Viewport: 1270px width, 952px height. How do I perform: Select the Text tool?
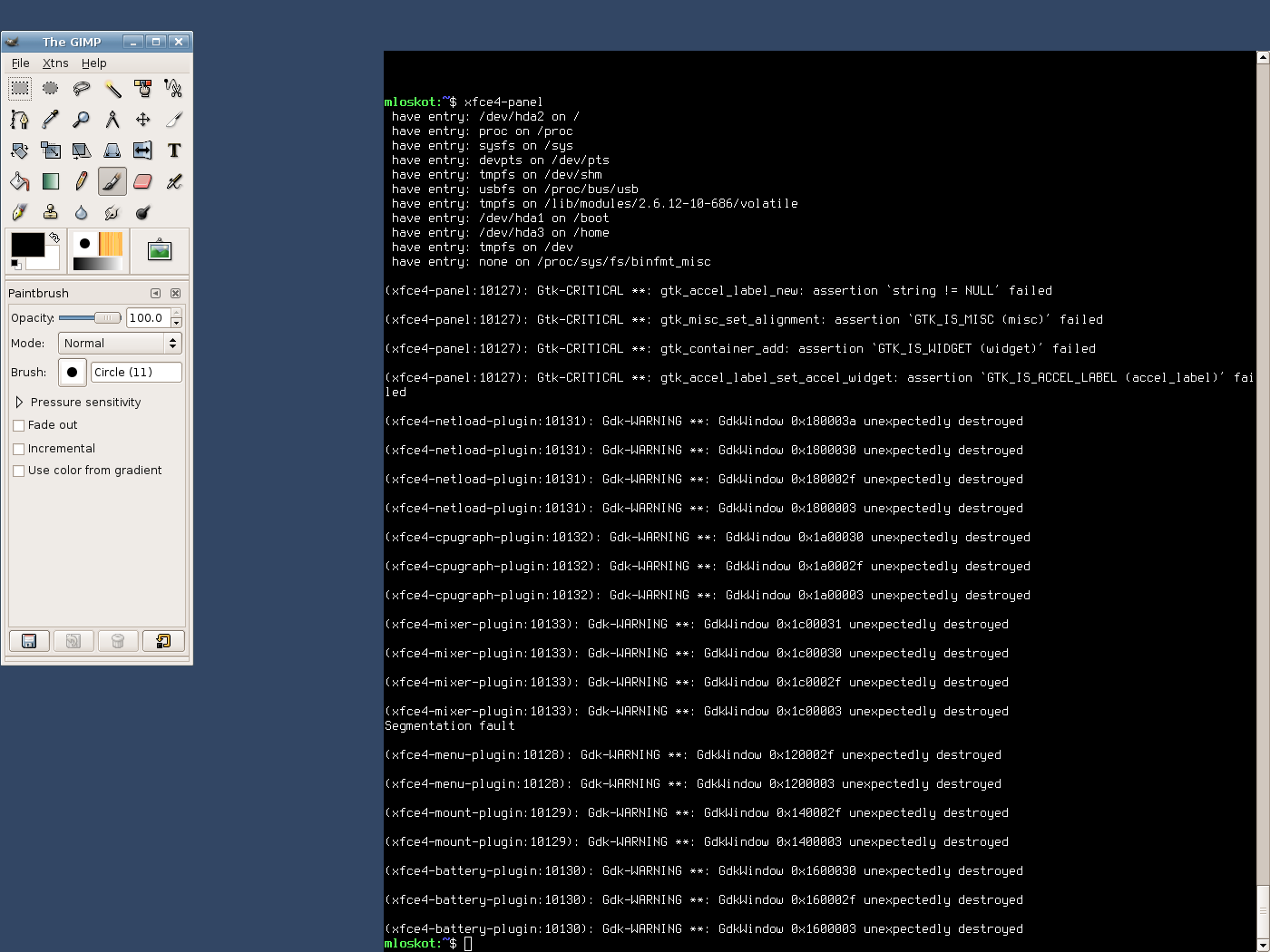pyautogui.click(x=174, y=151)
